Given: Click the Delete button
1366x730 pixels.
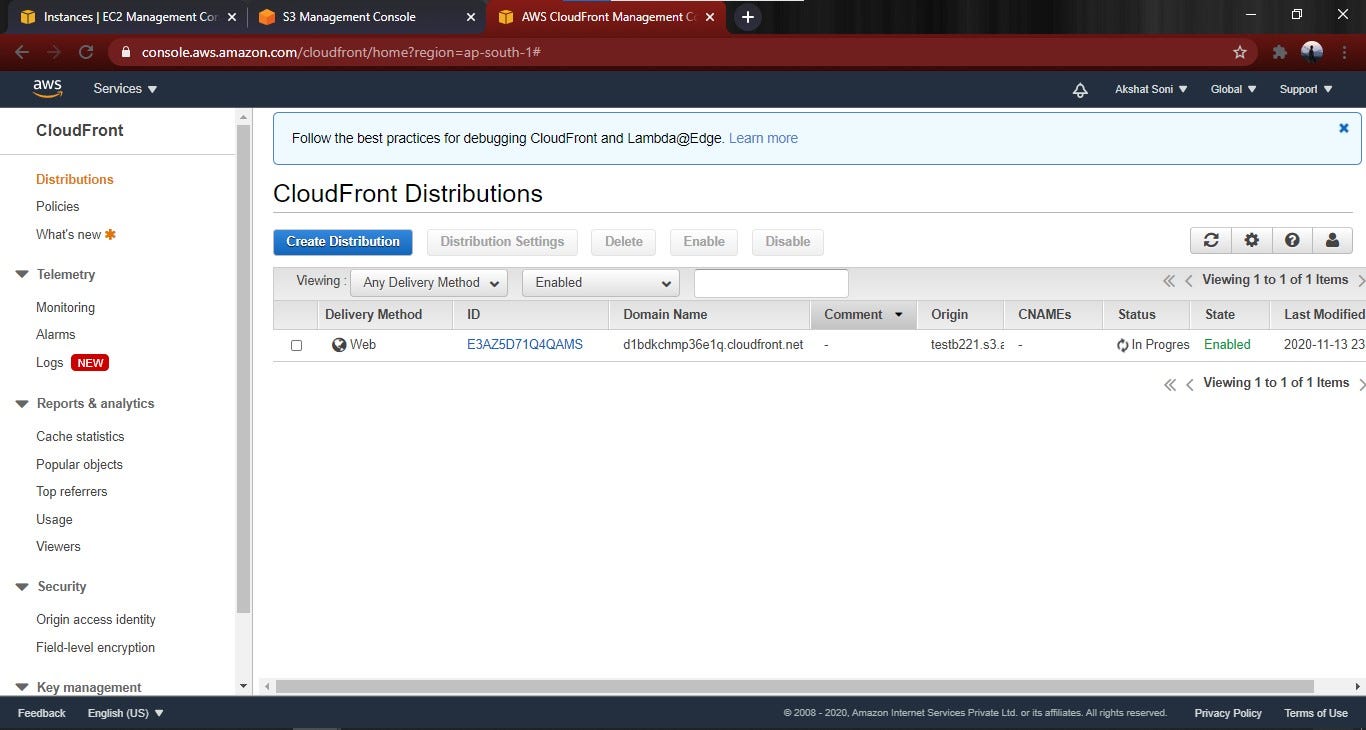Looking at the screenshot, I should tap(624, 241).
